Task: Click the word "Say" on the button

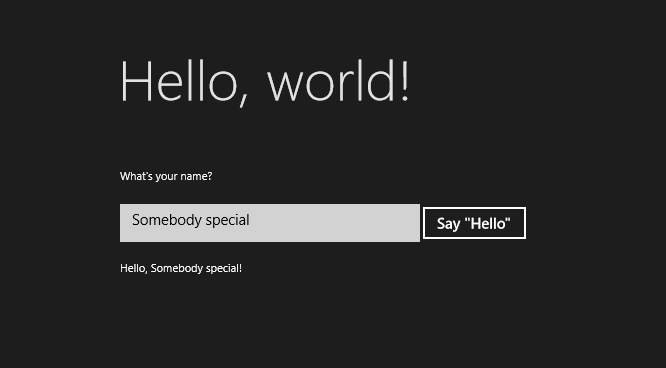Action: pos(449,224)
